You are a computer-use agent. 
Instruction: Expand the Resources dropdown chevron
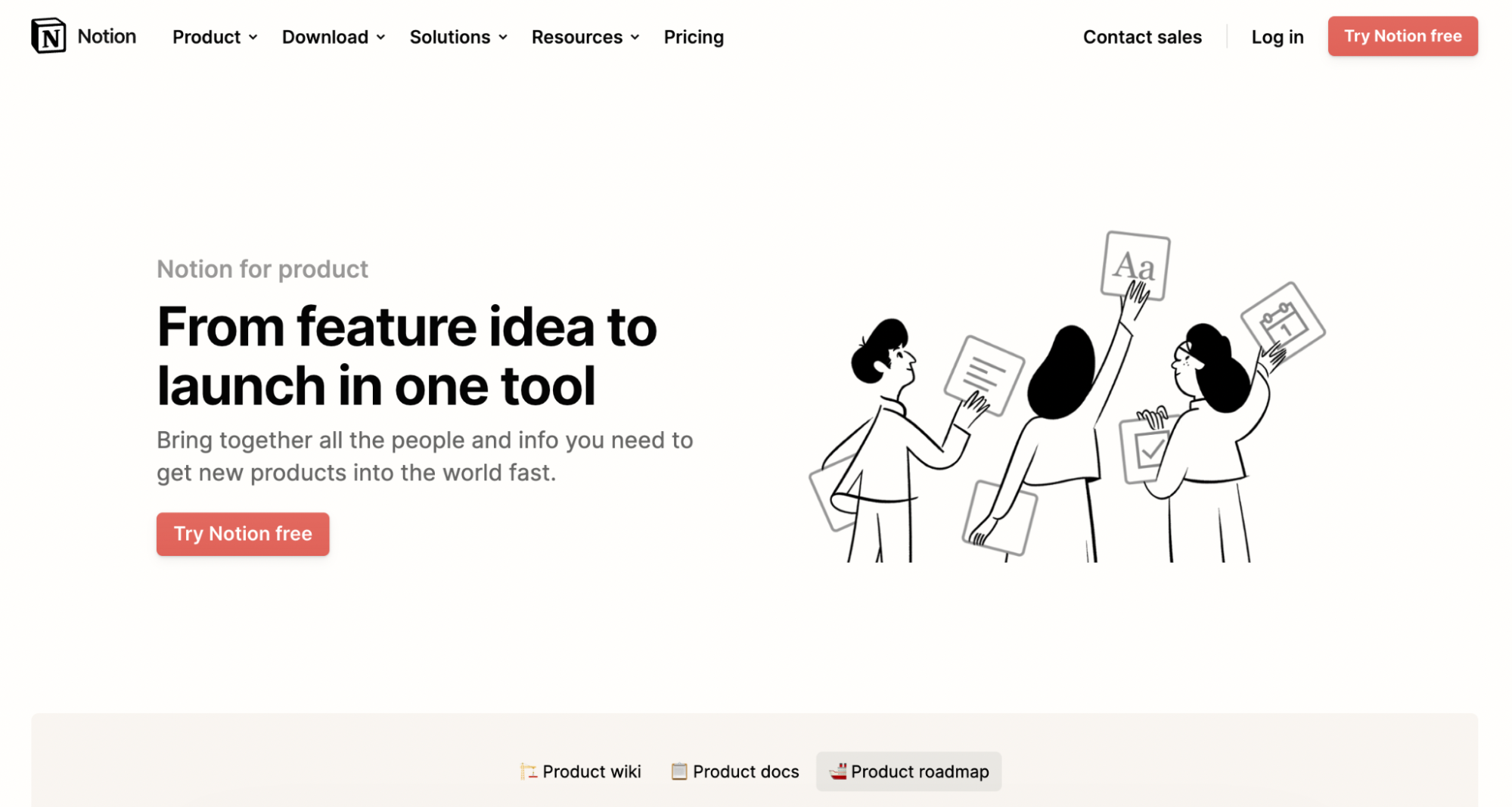(635, 37)
